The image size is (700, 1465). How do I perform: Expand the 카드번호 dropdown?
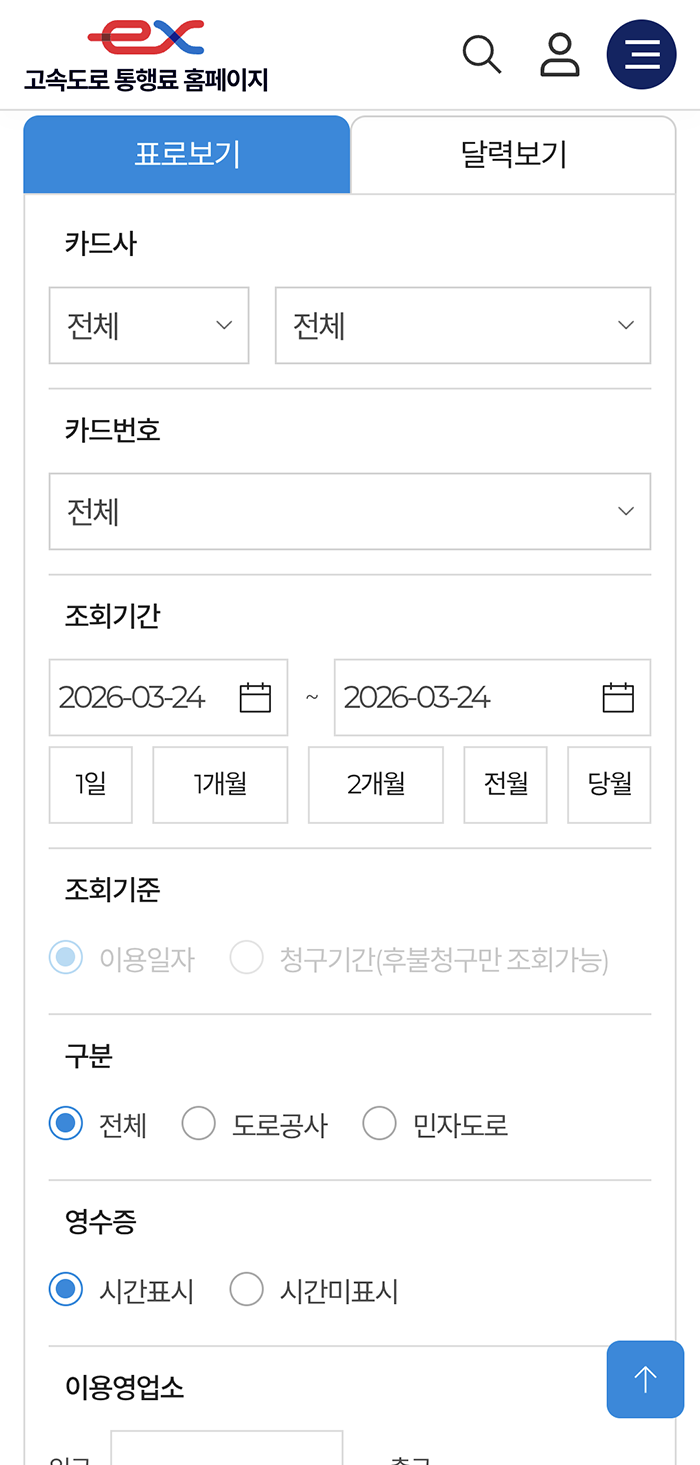350,511
